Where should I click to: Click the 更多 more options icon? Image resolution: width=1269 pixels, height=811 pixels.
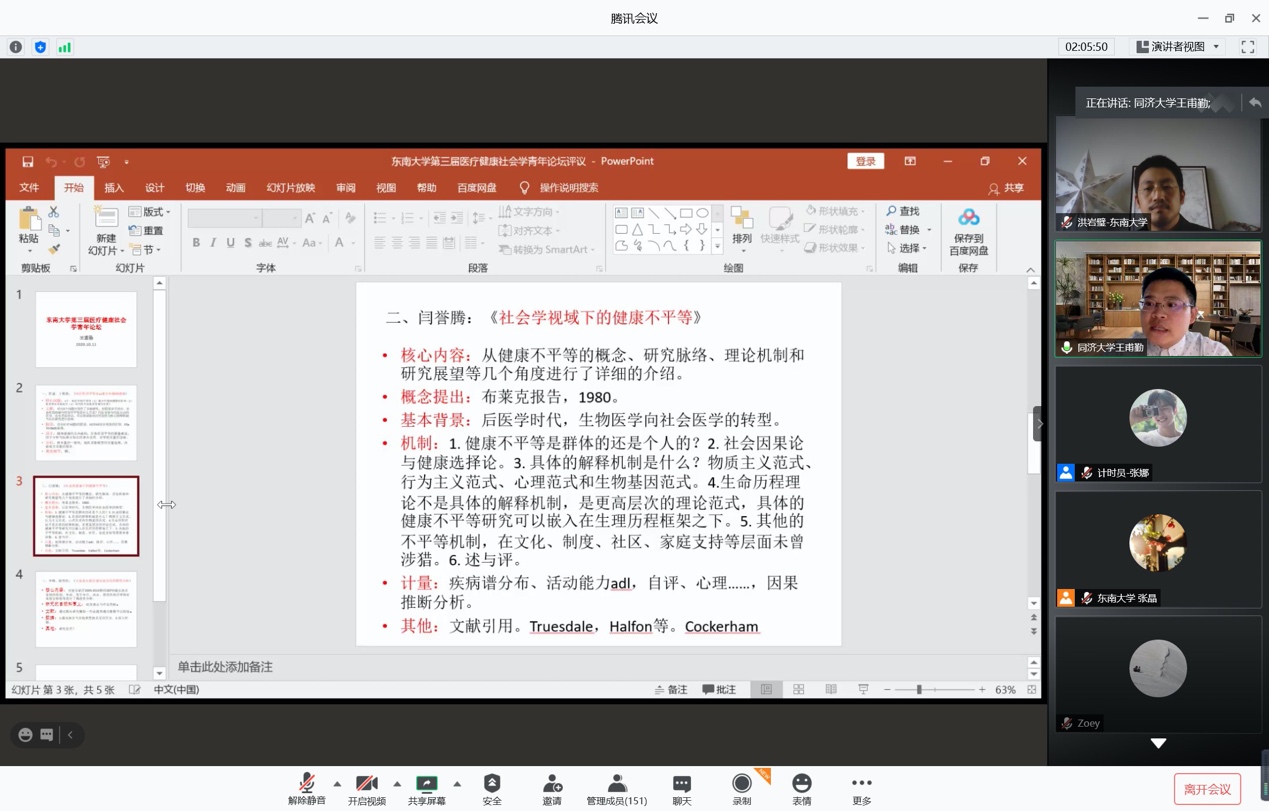tap(861, 788)
